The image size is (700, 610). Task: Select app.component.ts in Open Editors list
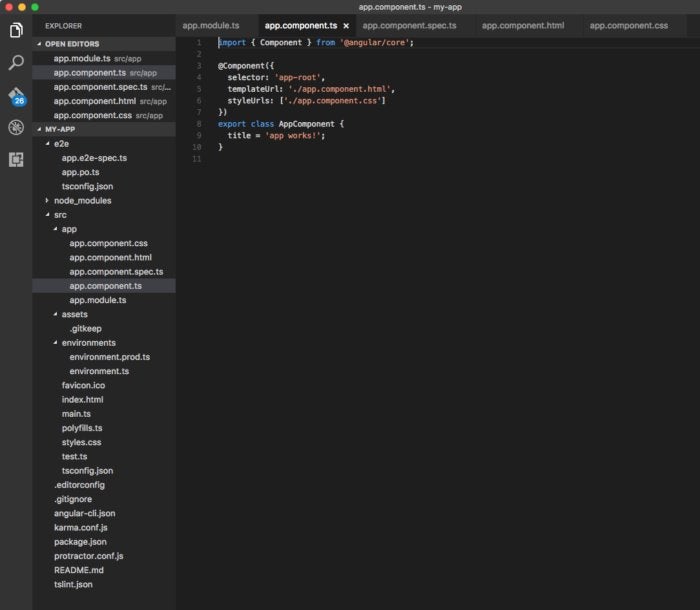pyautogui.click(x=104, y=73)
